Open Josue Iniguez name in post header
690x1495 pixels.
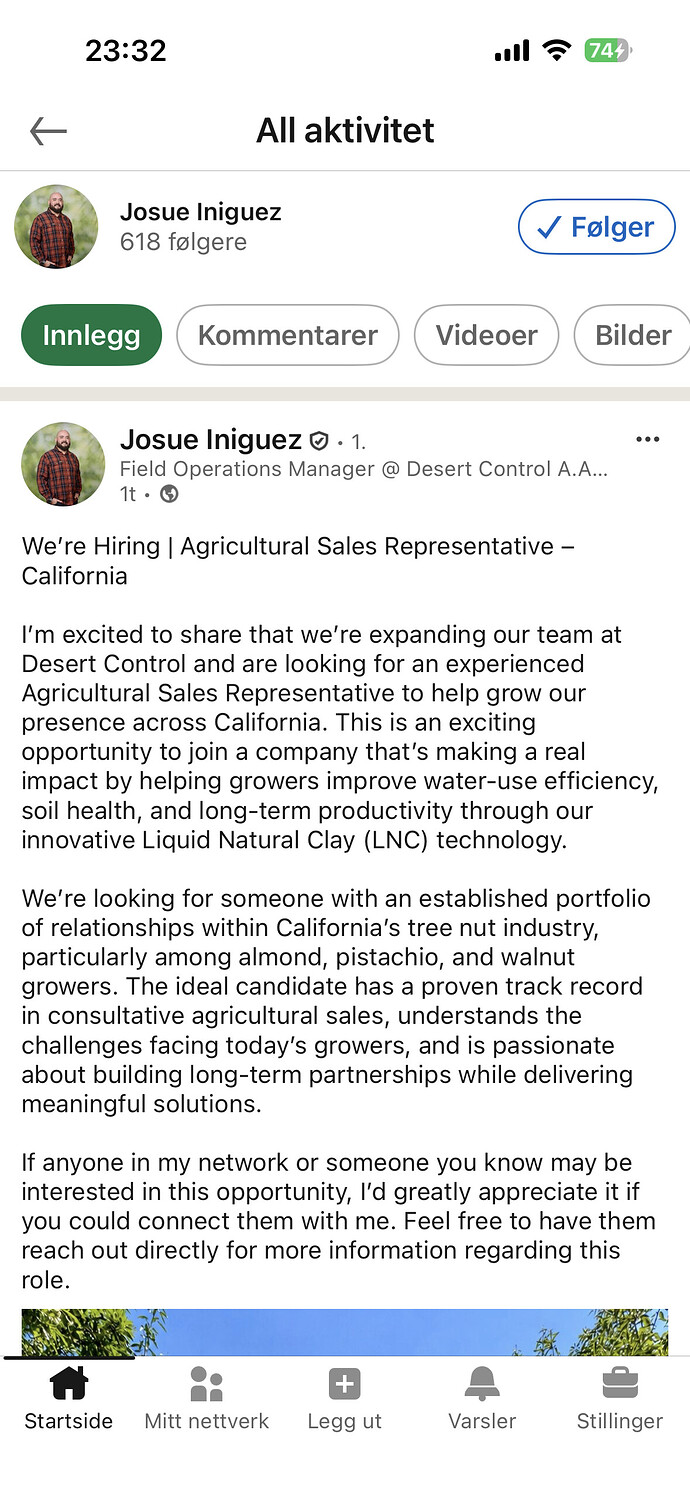click(211, 439)
